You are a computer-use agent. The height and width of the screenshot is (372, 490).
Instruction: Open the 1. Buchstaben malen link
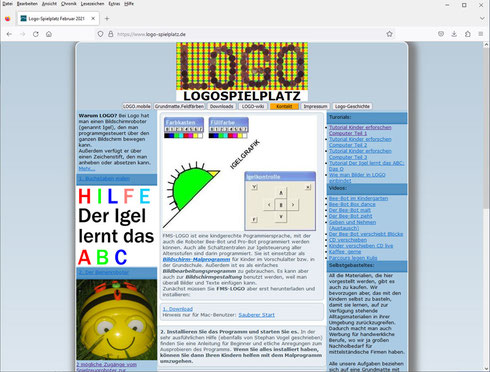click(x=104, y=179)
